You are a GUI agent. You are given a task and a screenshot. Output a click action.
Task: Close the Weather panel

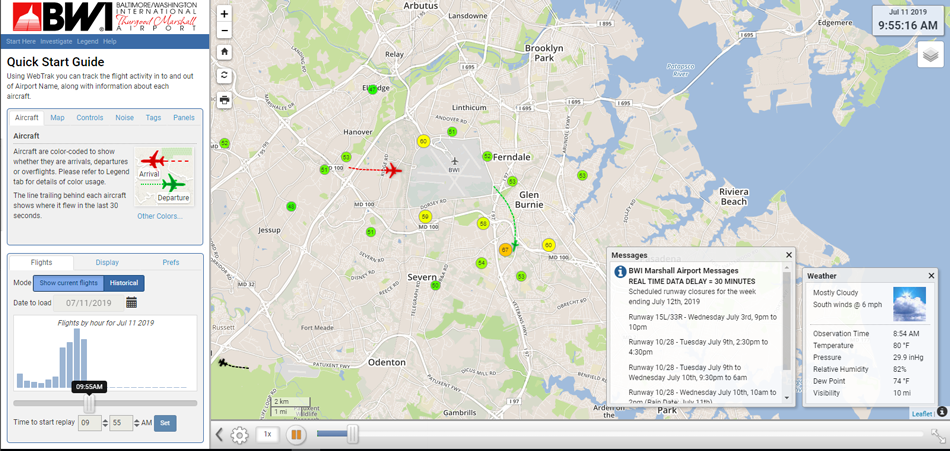coord(931,275)
